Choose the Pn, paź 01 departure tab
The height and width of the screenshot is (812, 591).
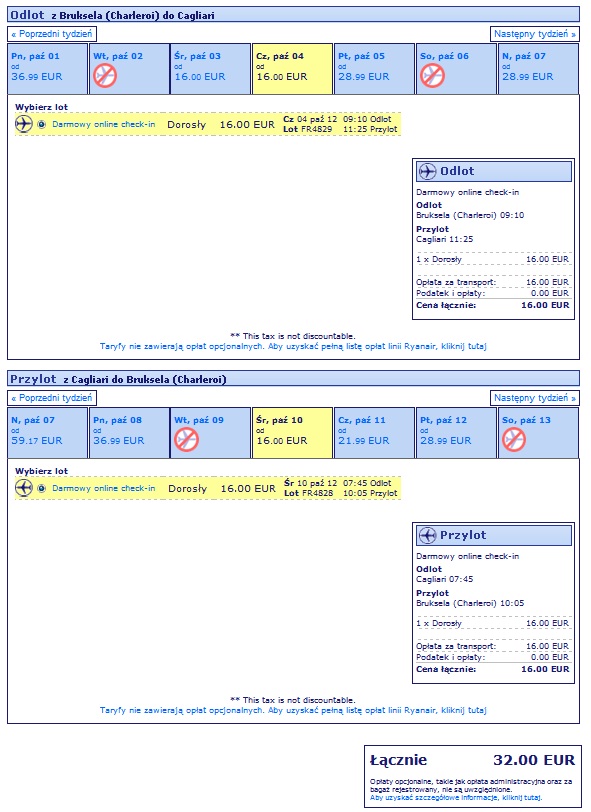48,69
